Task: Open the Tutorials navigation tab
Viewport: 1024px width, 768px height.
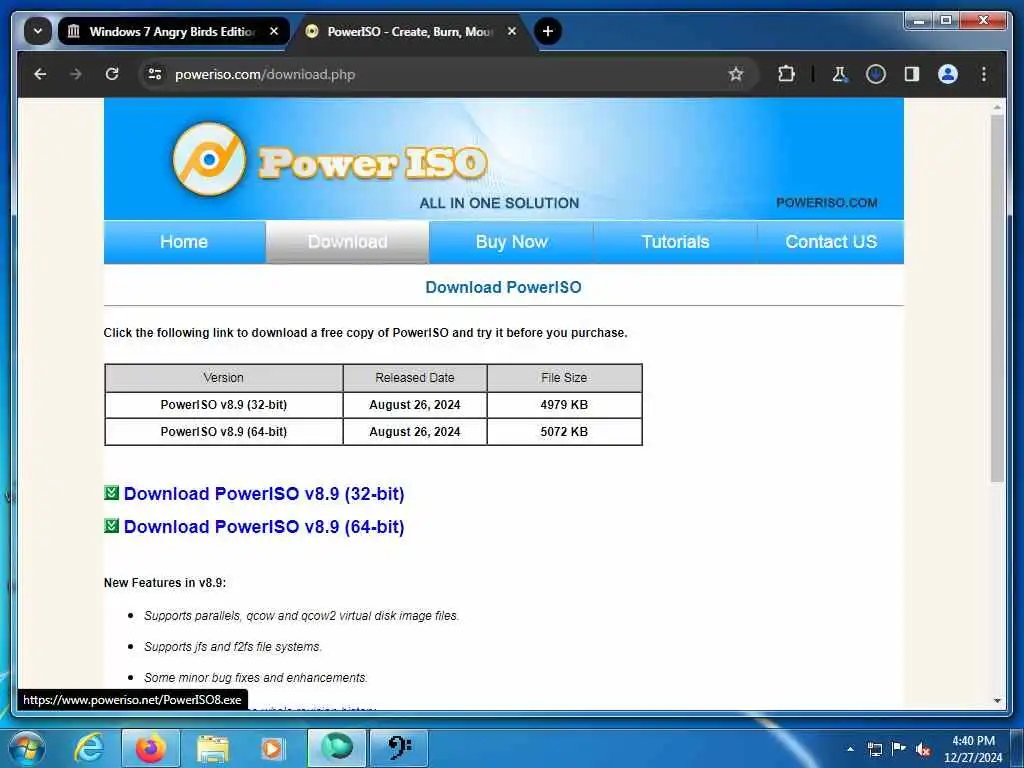Action: click(675, 242)
